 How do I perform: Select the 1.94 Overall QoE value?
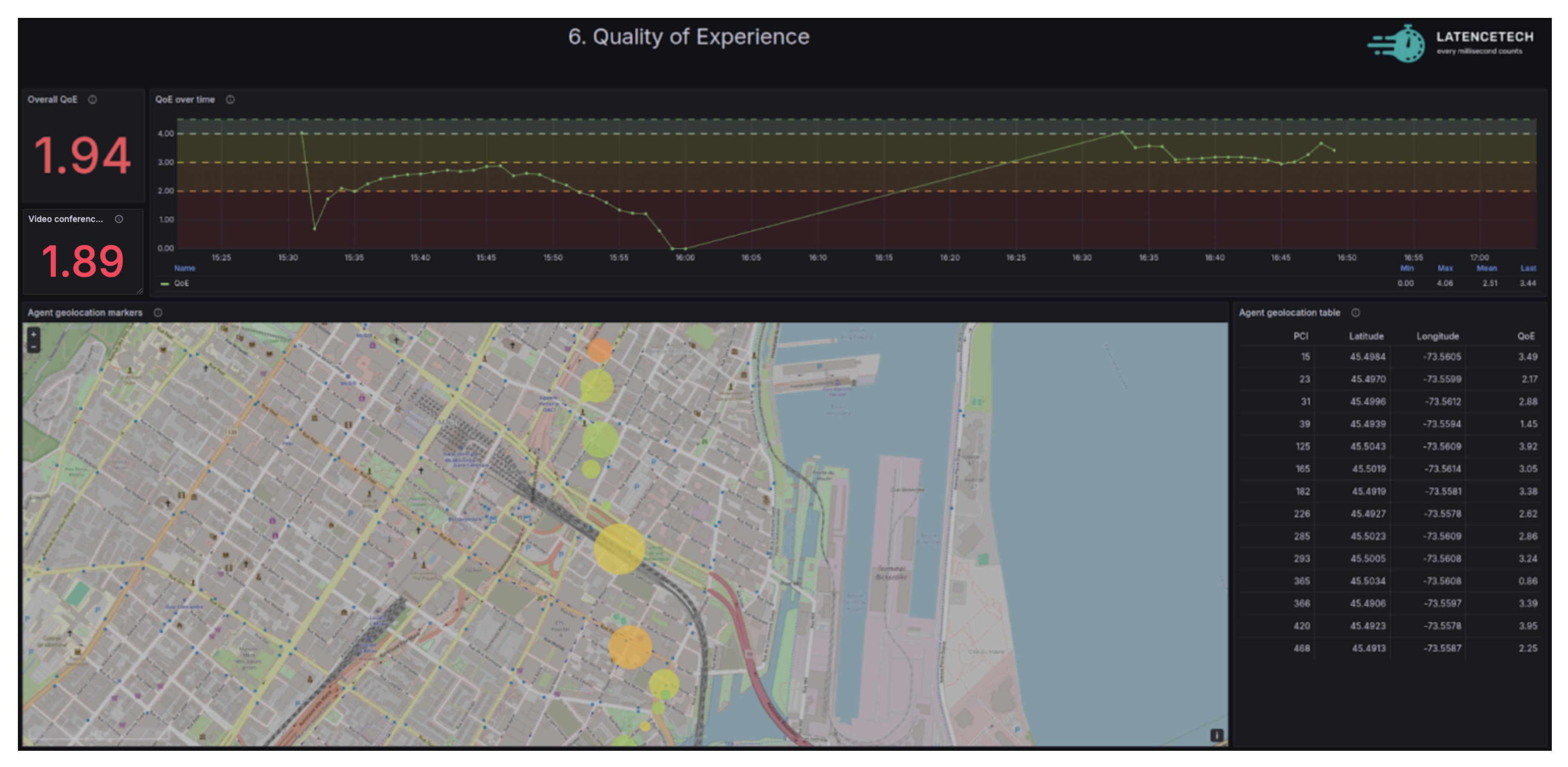click(82, 156)
